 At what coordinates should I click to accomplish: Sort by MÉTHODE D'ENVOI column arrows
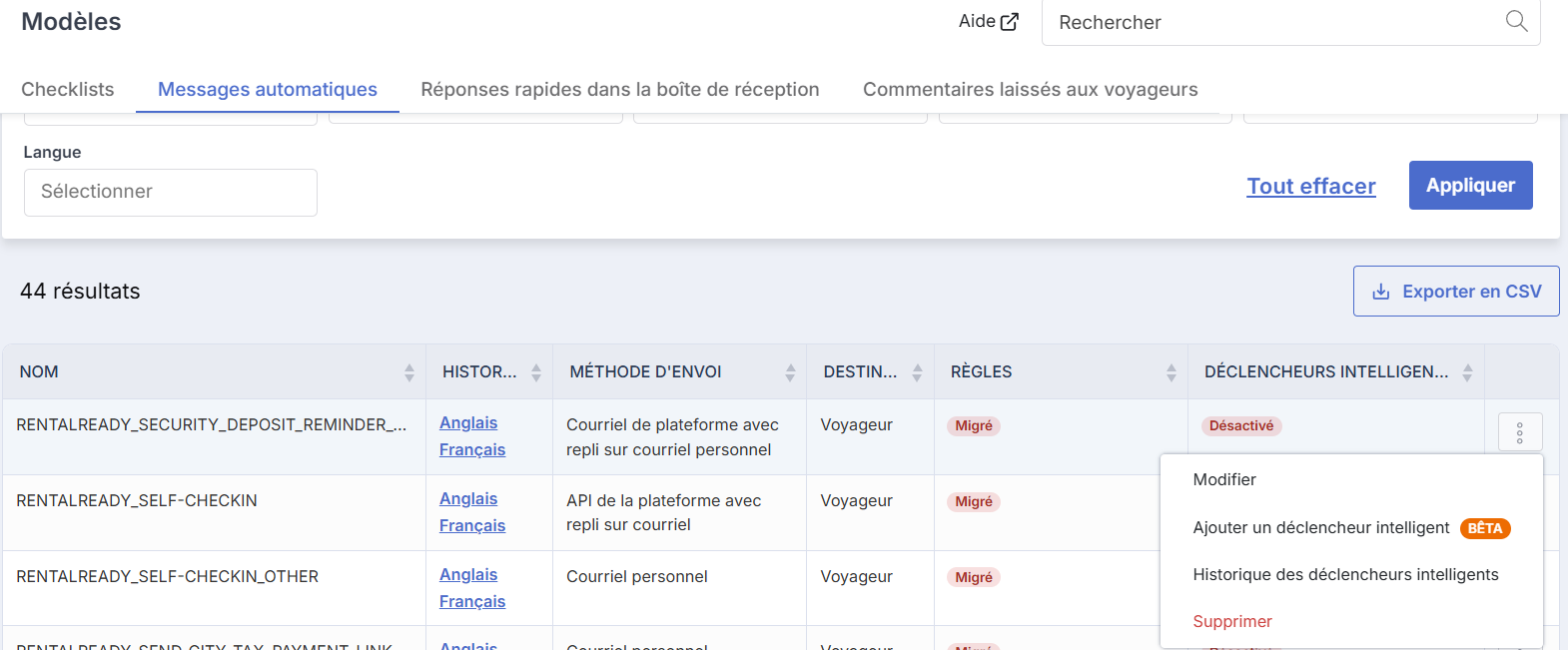click(790, 372)
